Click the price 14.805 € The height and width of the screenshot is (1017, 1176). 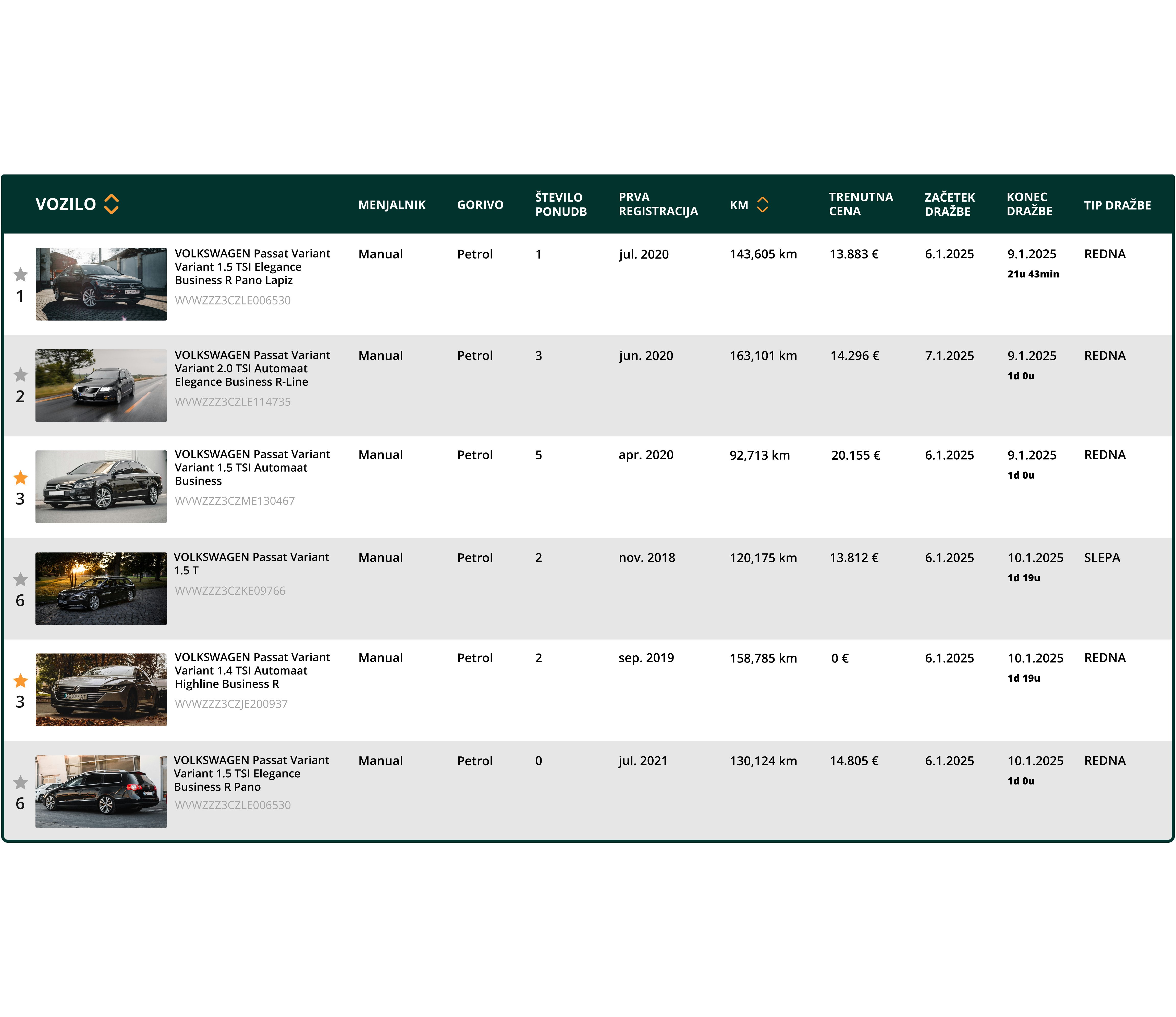click(x=854, y=761)
